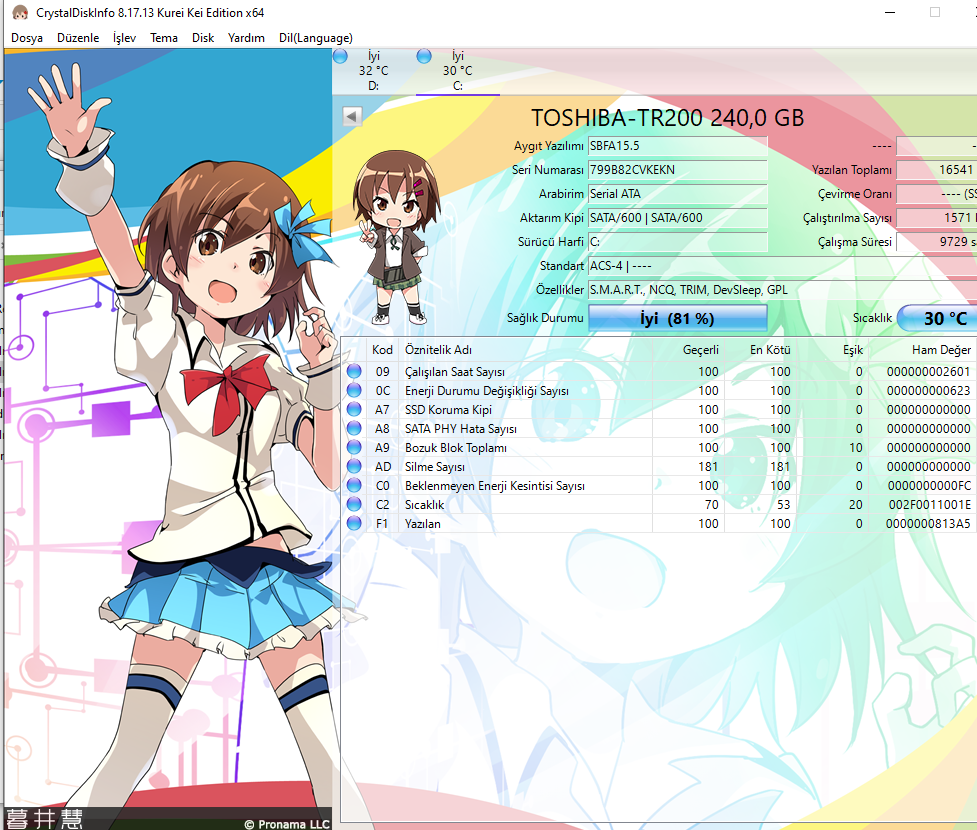The width and height of the screenshot is (977, 830).
Task: Open the Tema menu
Action: [164, 38]
